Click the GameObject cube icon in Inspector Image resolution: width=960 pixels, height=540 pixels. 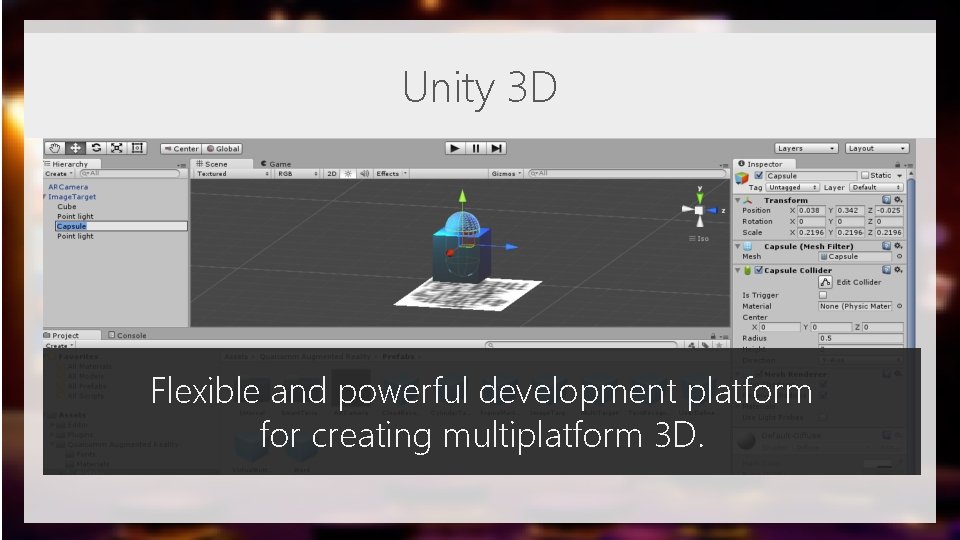[742, 178]
